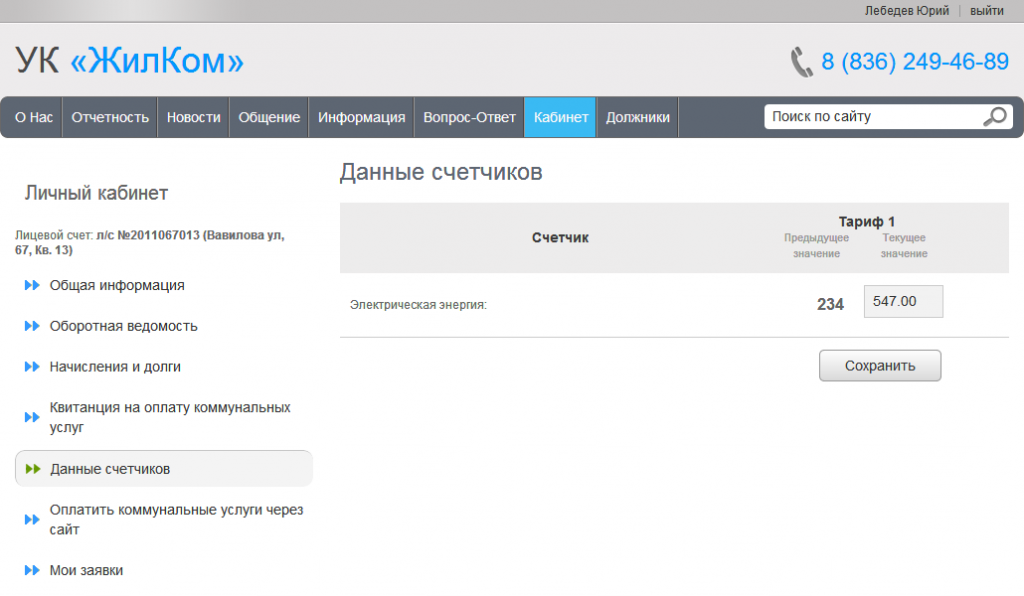
Task: Switch to the Должники tab
Action: coord(637,117)
